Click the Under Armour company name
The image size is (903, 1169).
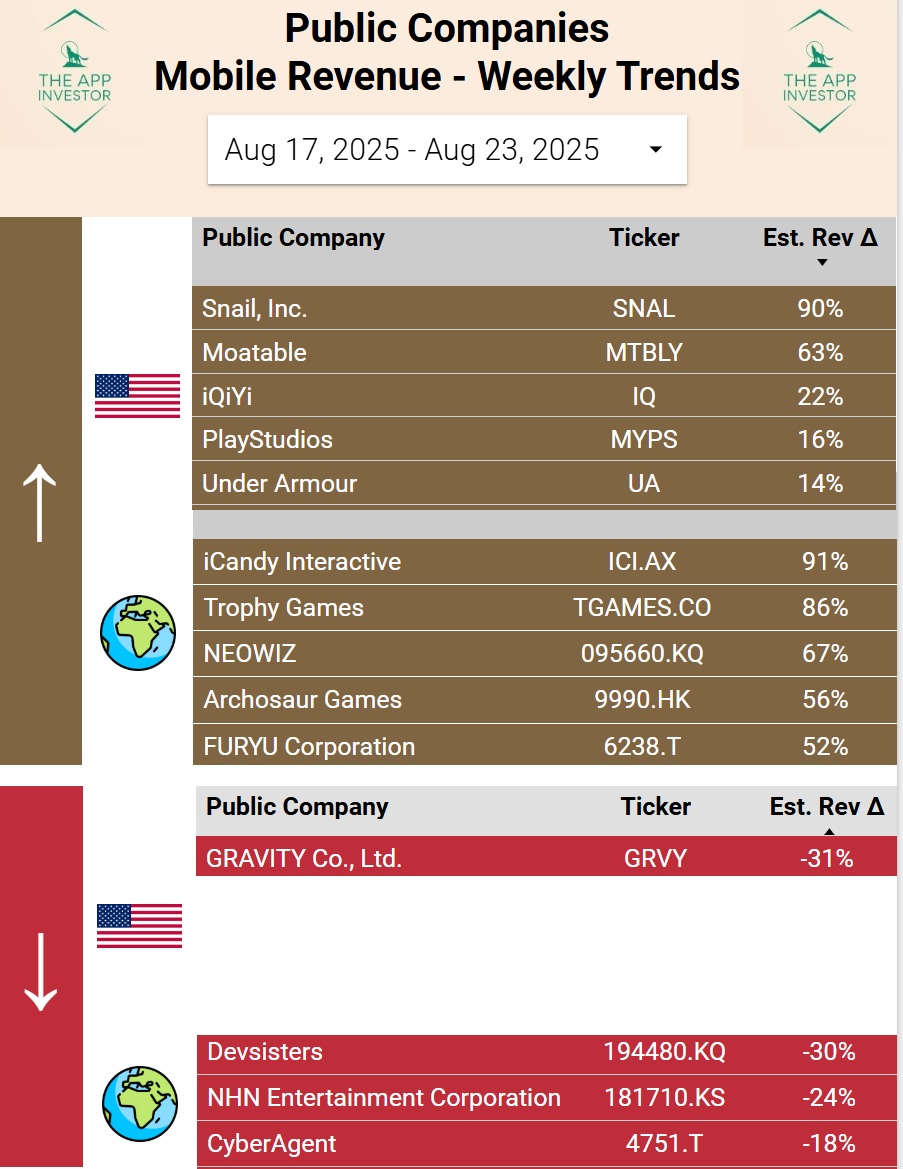pos(280,484)
